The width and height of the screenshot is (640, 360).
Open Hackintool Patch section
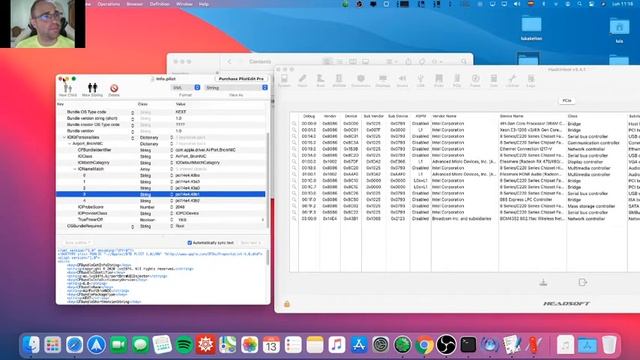tap(302, 80)
